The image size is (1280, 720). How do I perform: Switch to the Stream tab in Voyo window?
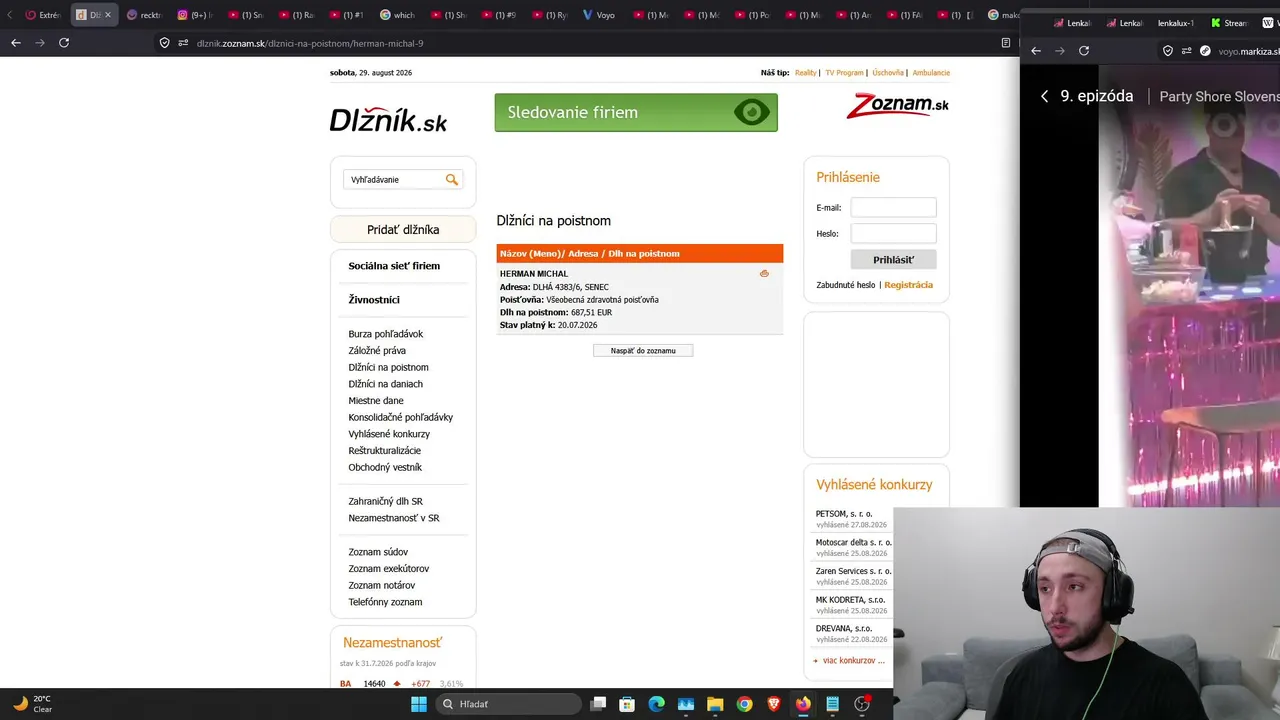point(1228,23)
